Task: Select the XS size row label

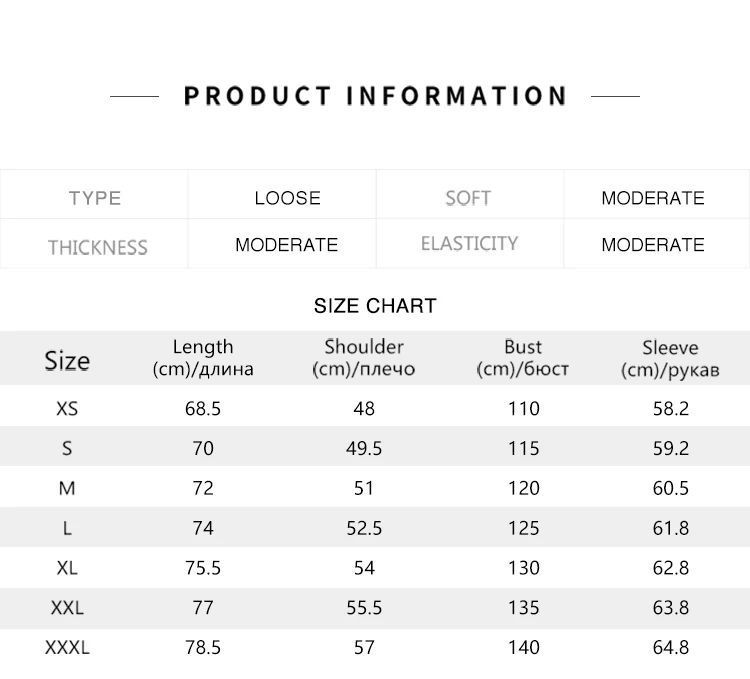Action: pos(67,409)
